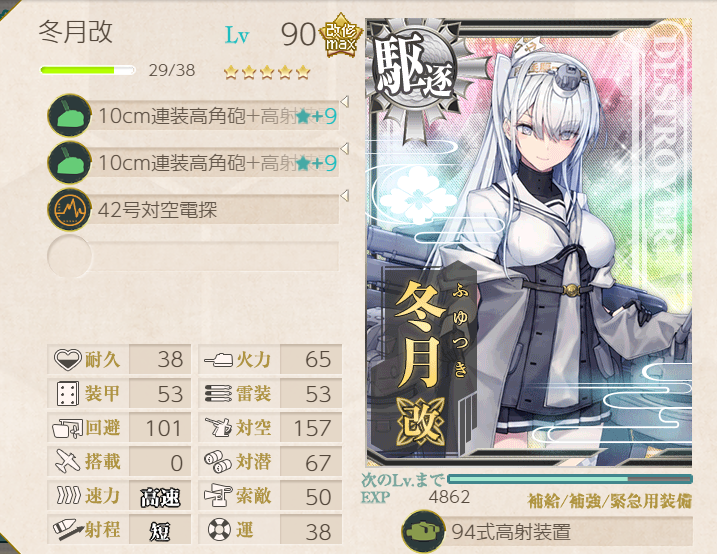The image size is (717, 554).
Task: Click the second 10cm high-angle gun icon
Action: click(x=70, y=163)
